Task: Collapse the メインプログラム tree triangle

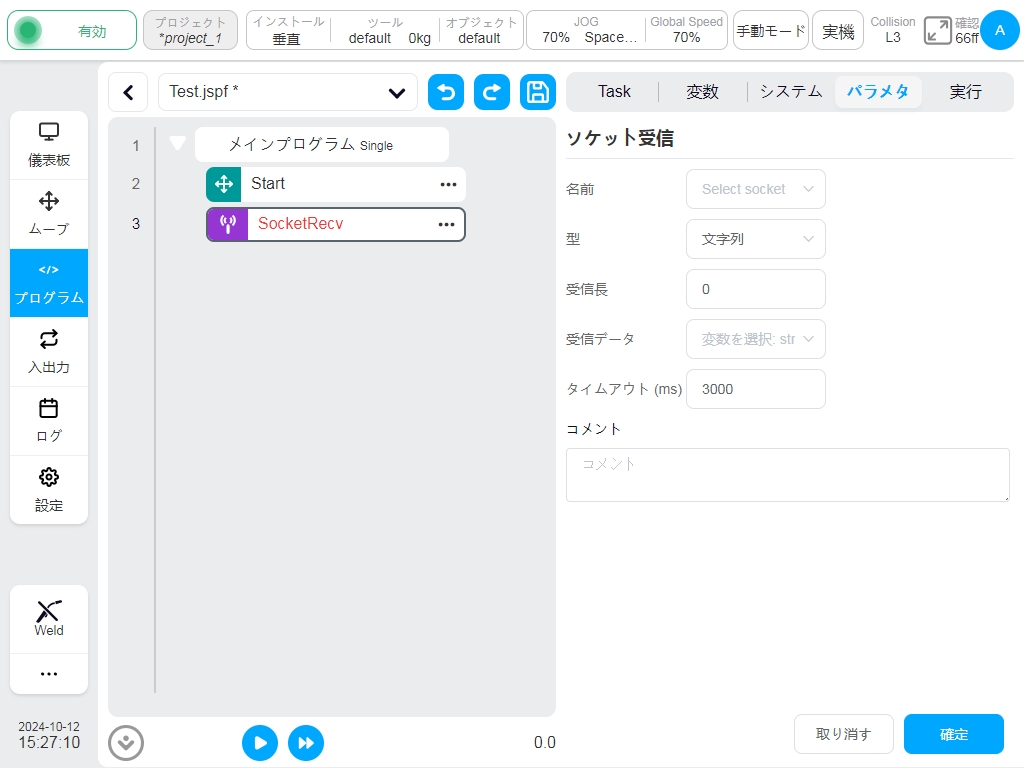Action: coord(178,143)
